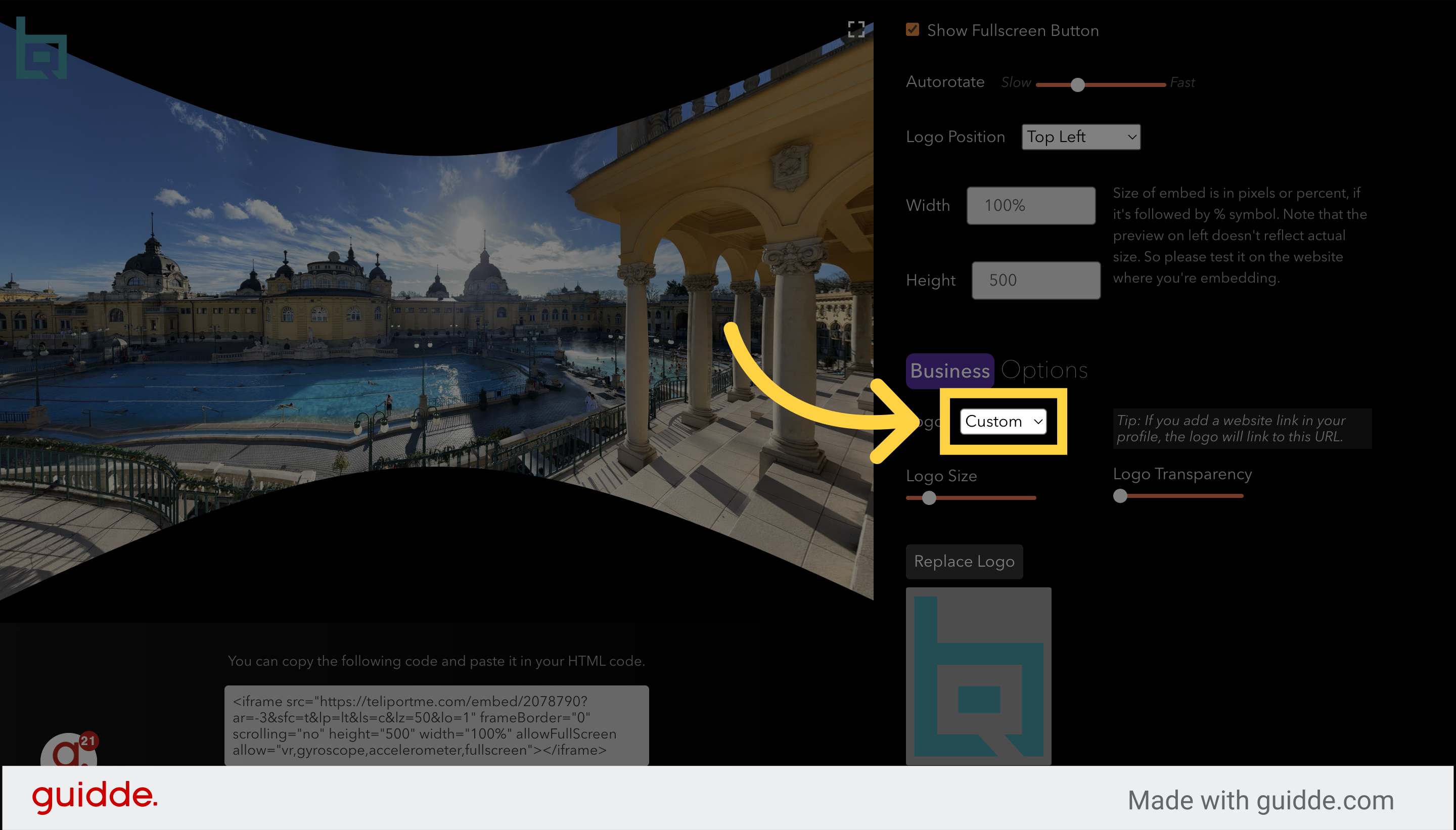Click the fullscreen view icon
The width and height of the screenshot is (1456, 830).
pos(854,29)
